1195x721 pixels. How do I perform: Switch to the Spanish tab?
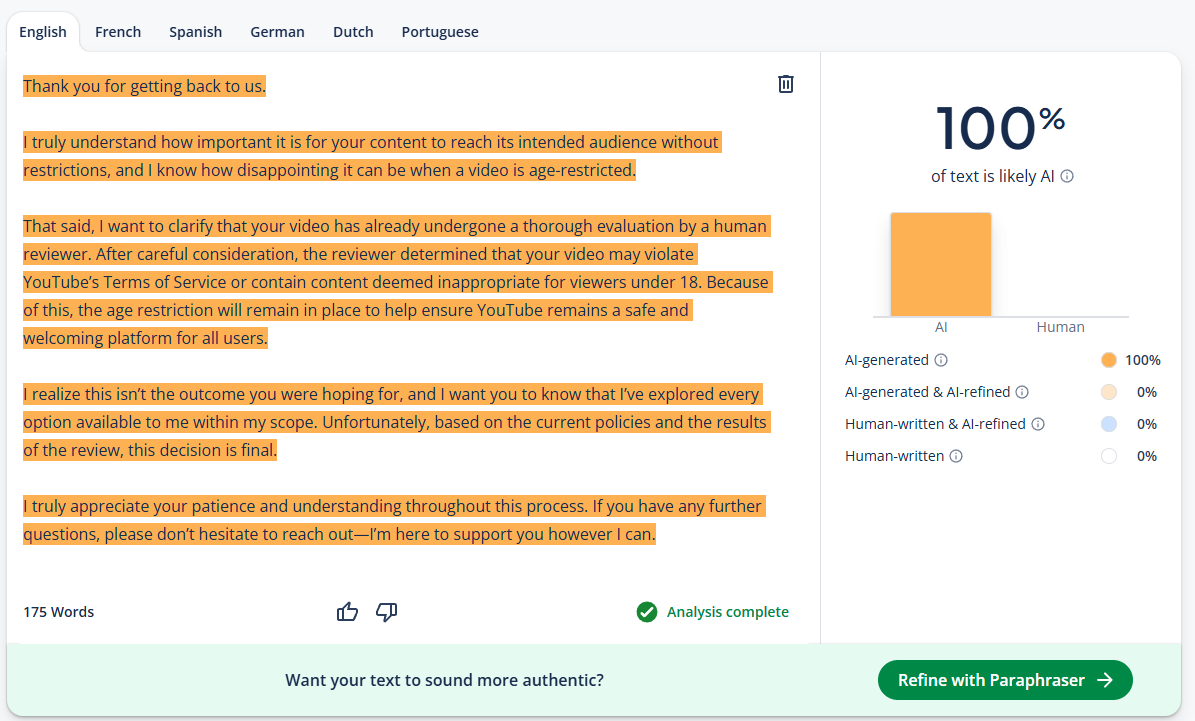[196, 32]
